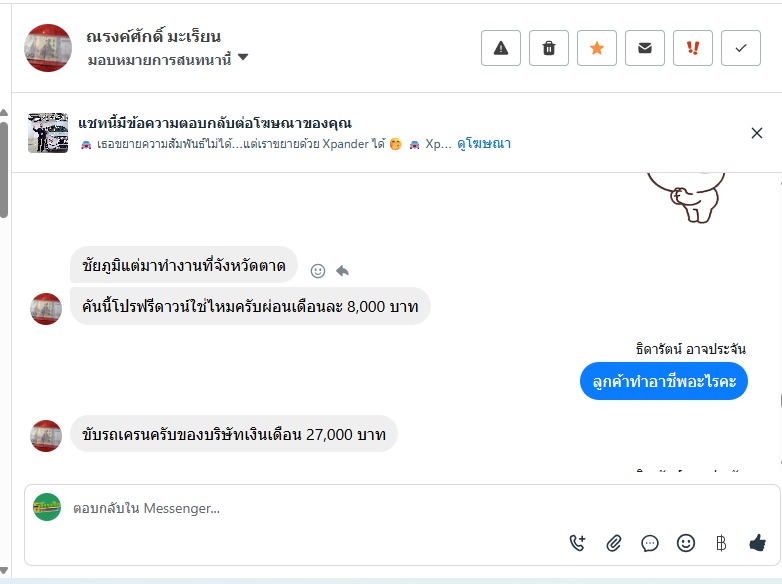This screenshot has width=782, height=584.
Task: Open saved replies speech bubble icon
Action: pyautogui.click(x=650, y=543)
